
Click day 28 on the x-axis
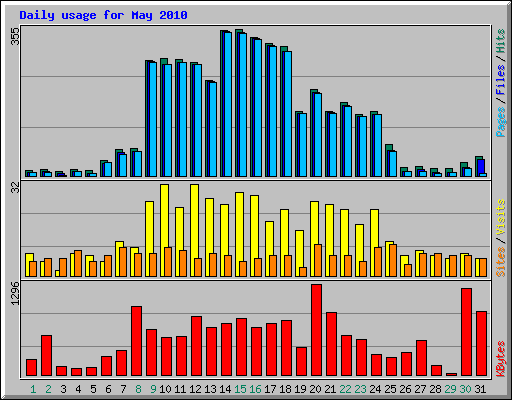(x=435, y=389)
